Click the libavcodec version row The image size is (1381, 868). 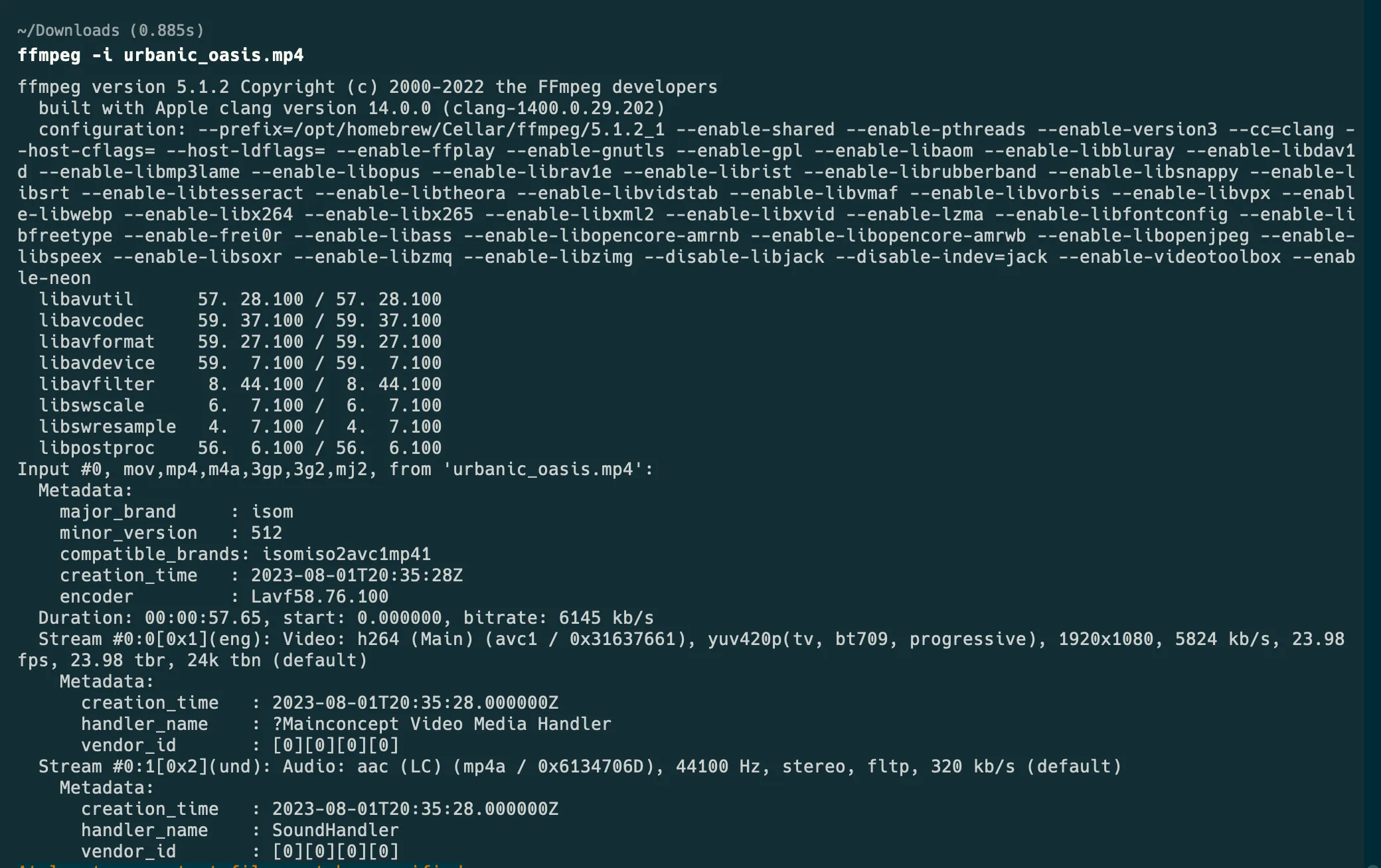[240, 321]
